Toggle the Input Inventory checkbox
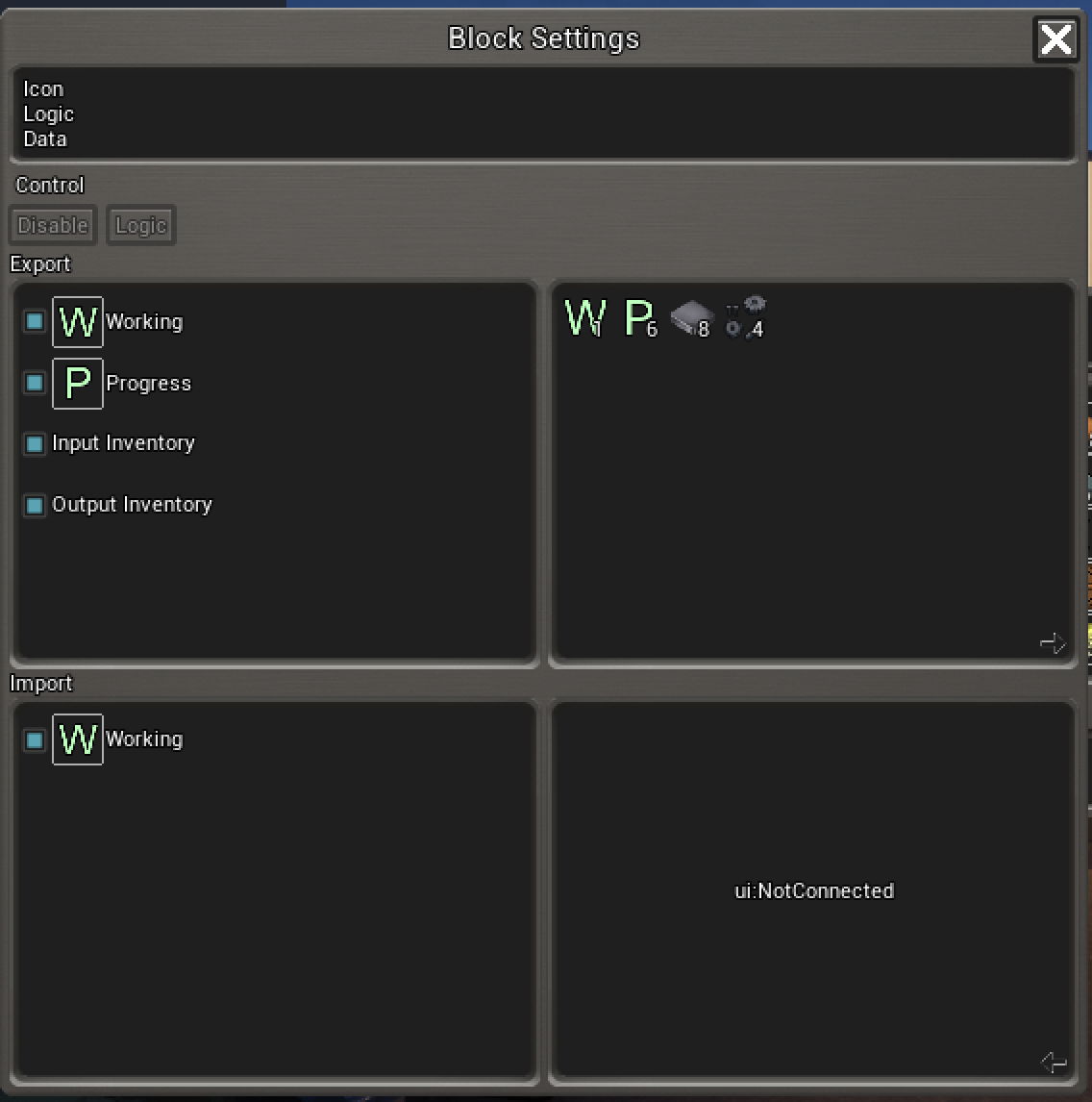This screenshot has height=1102, width=1092. [x=35, y=444]
